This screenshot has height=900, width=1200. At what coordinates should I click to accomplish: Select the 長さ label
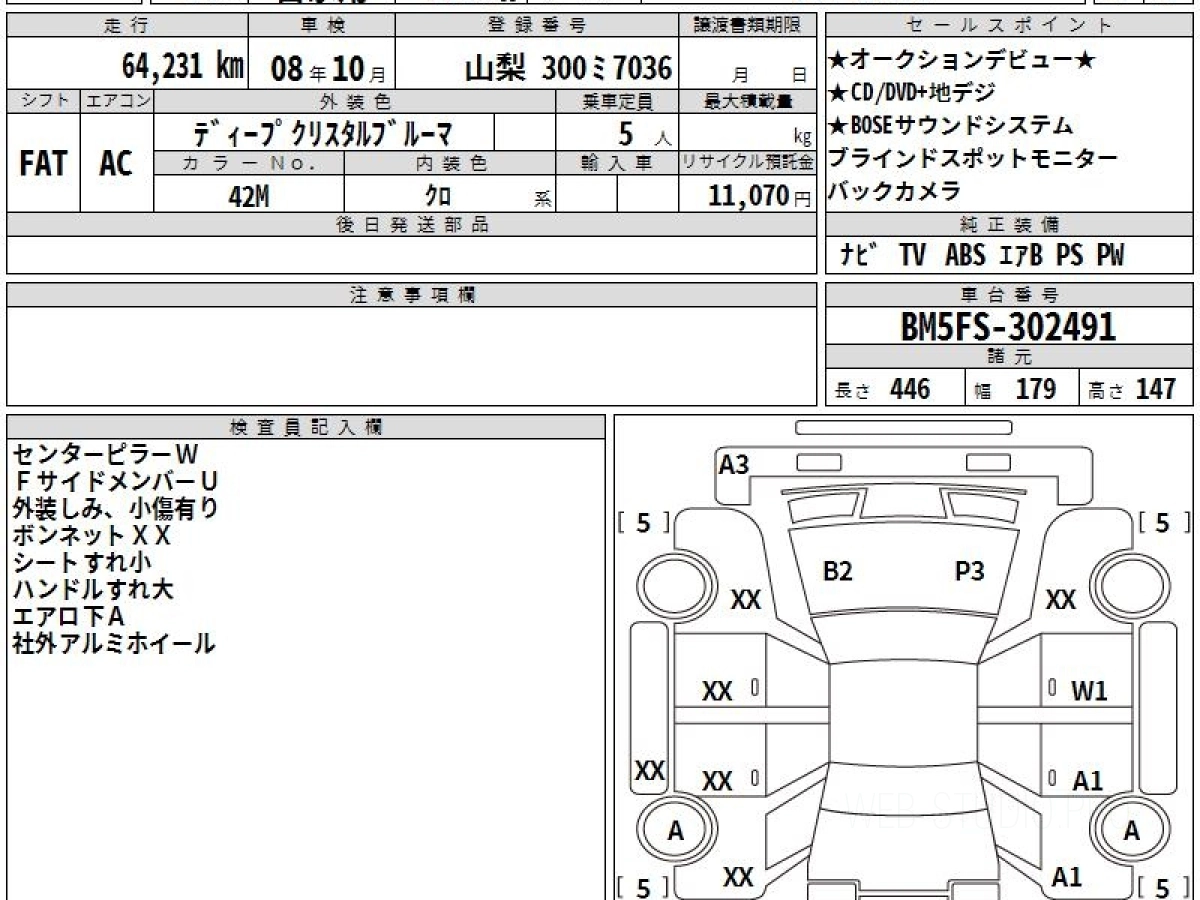(853, 391)
